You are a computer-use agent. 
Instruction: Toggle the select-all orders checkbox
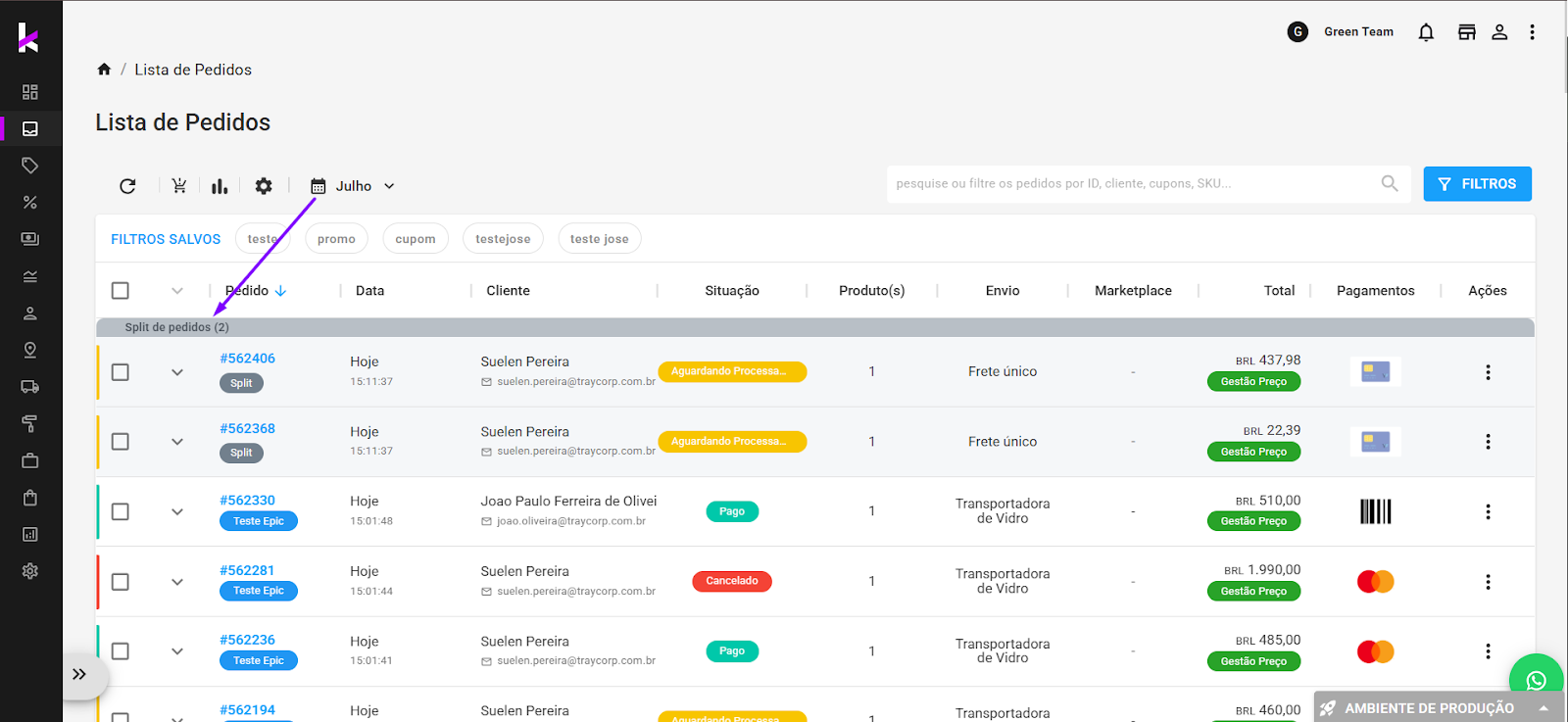pos(121,291)
